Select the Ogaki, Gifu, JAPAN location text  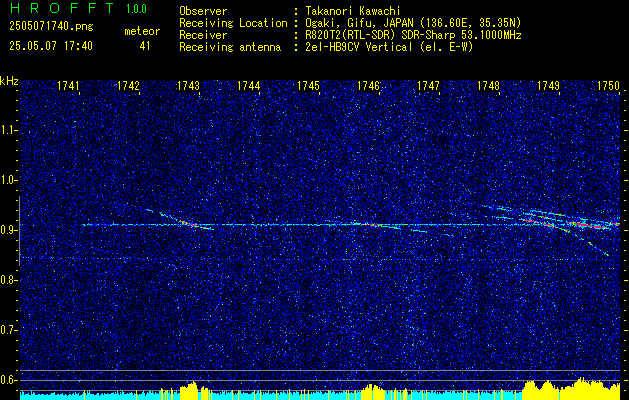click(413, 23)
